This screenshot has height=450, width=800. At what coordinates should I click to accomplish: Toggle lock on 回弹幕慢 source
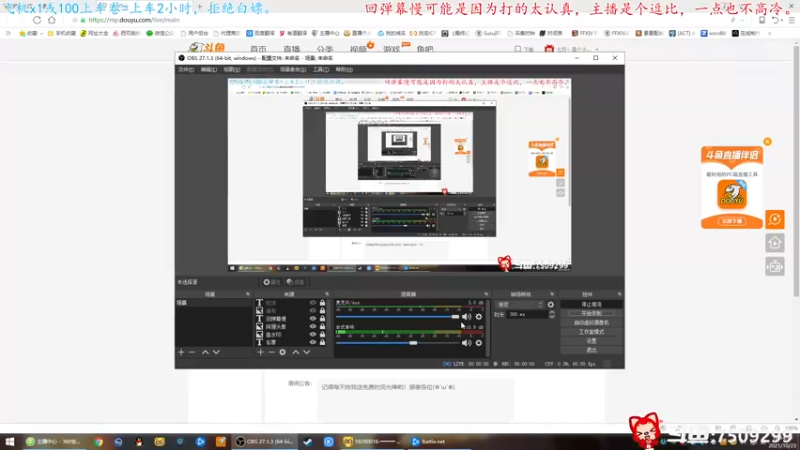coord(322,318)
